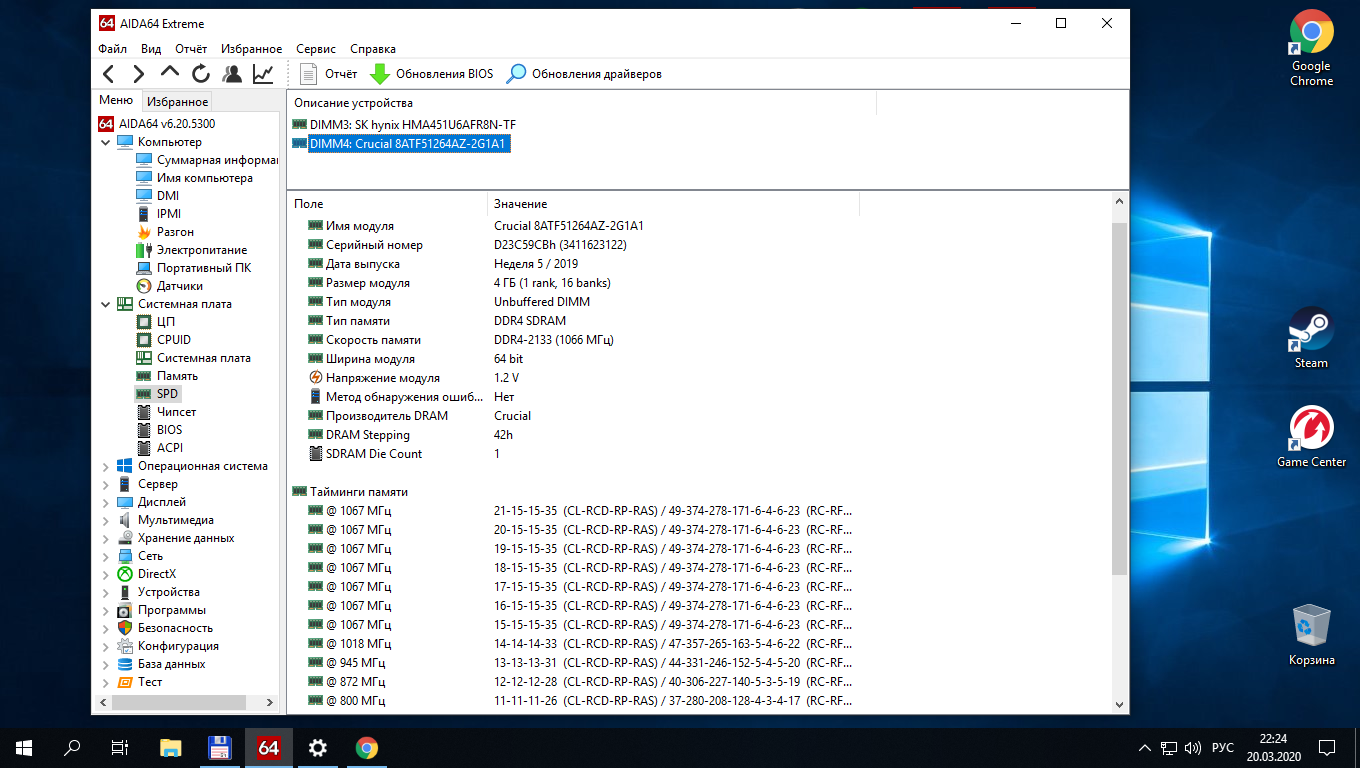Open the graph chart toolbar icon

pos(263,73)
